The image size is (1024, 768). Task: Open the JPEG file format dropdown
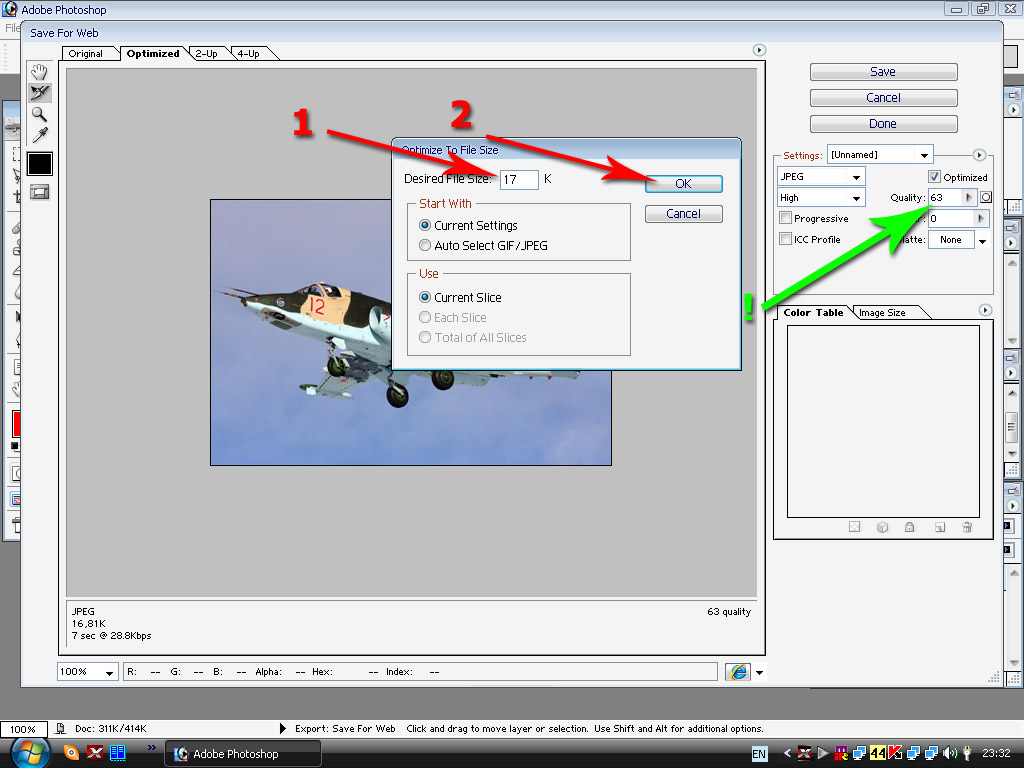[821, 177]
